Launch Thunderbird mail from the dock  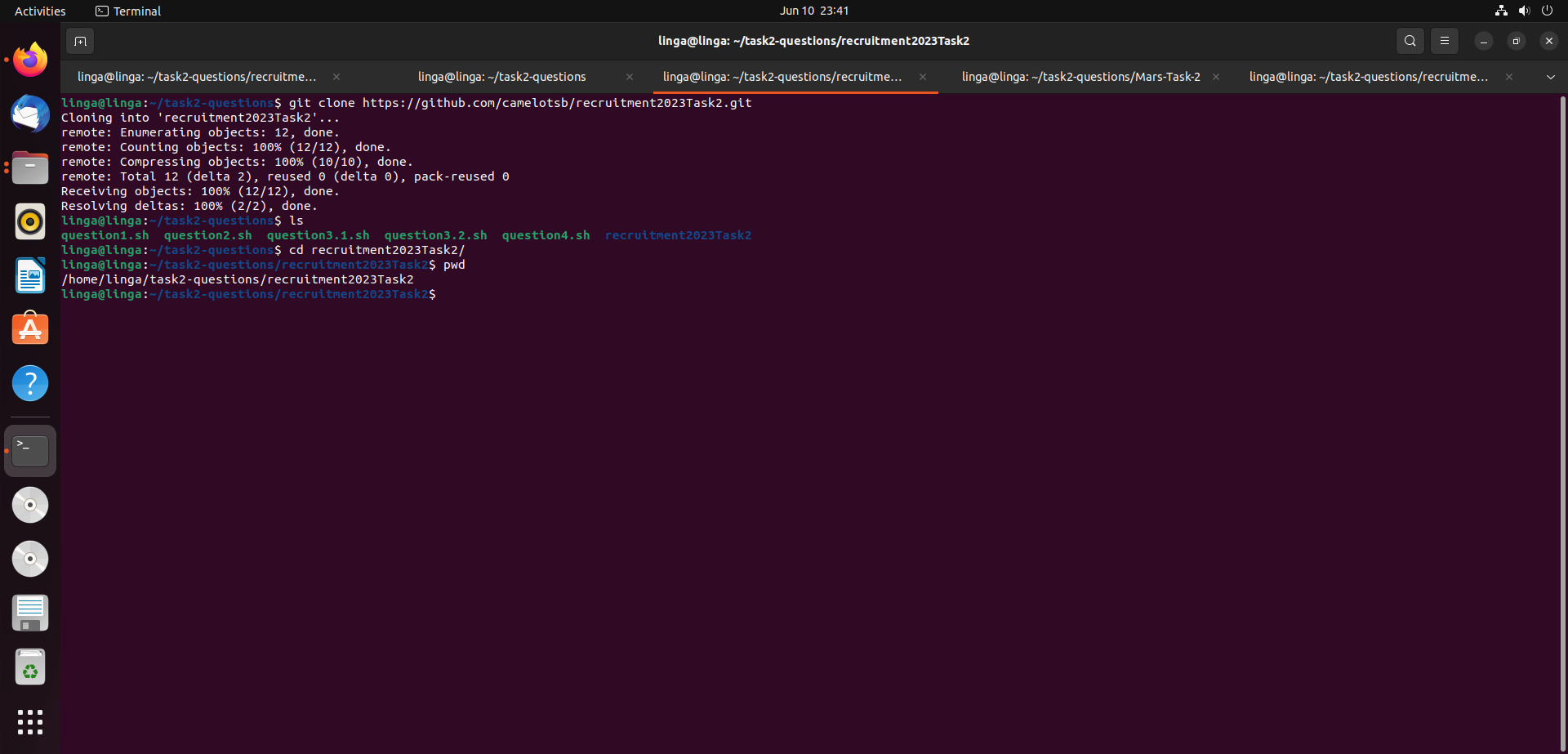coord(30,114)
